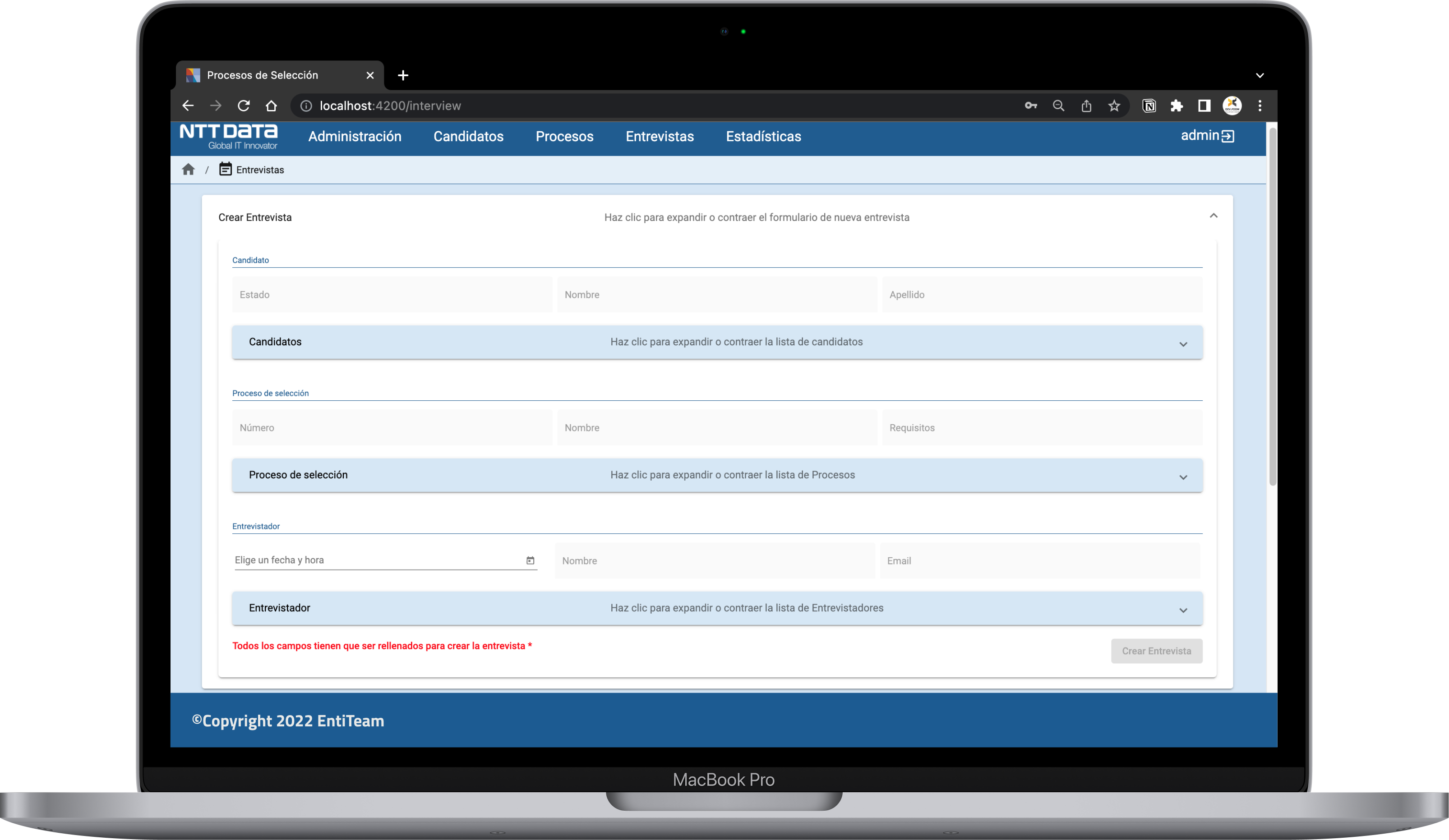Expand the Candidatos list
This screenshot has width=1449, height=840.
pos(1183,344)
